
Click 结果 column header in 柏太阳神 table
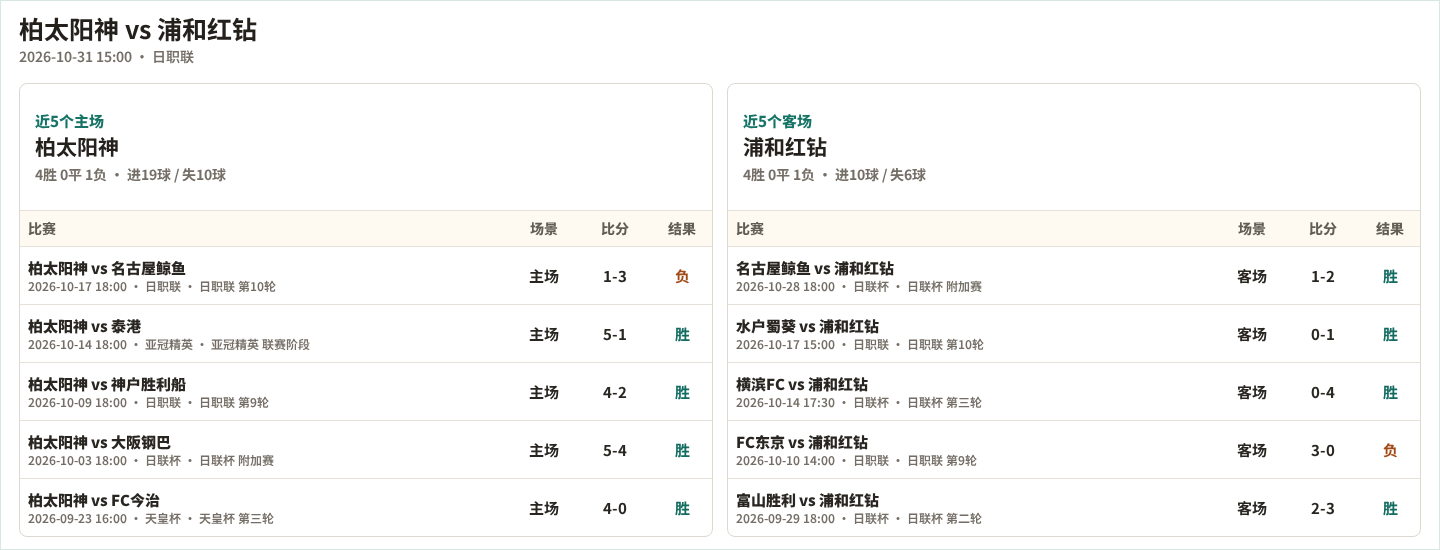[682, 229]
